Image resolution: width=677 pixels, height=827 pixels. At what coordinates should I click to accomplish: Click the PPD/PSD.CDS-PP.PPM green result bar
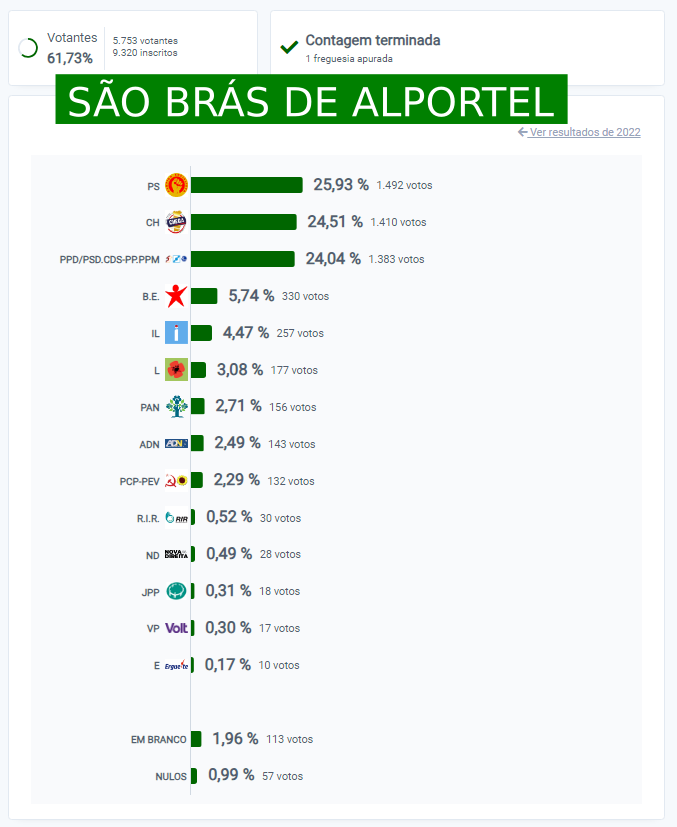pos(243,259)
